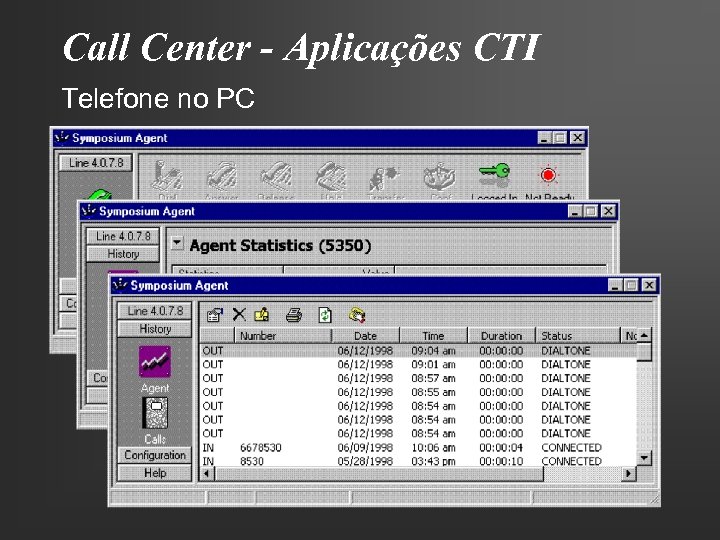Click the horizontal scroll right arrow
Image resolution: width=720 pixels, height=540 pixels.
click(629, 473)
